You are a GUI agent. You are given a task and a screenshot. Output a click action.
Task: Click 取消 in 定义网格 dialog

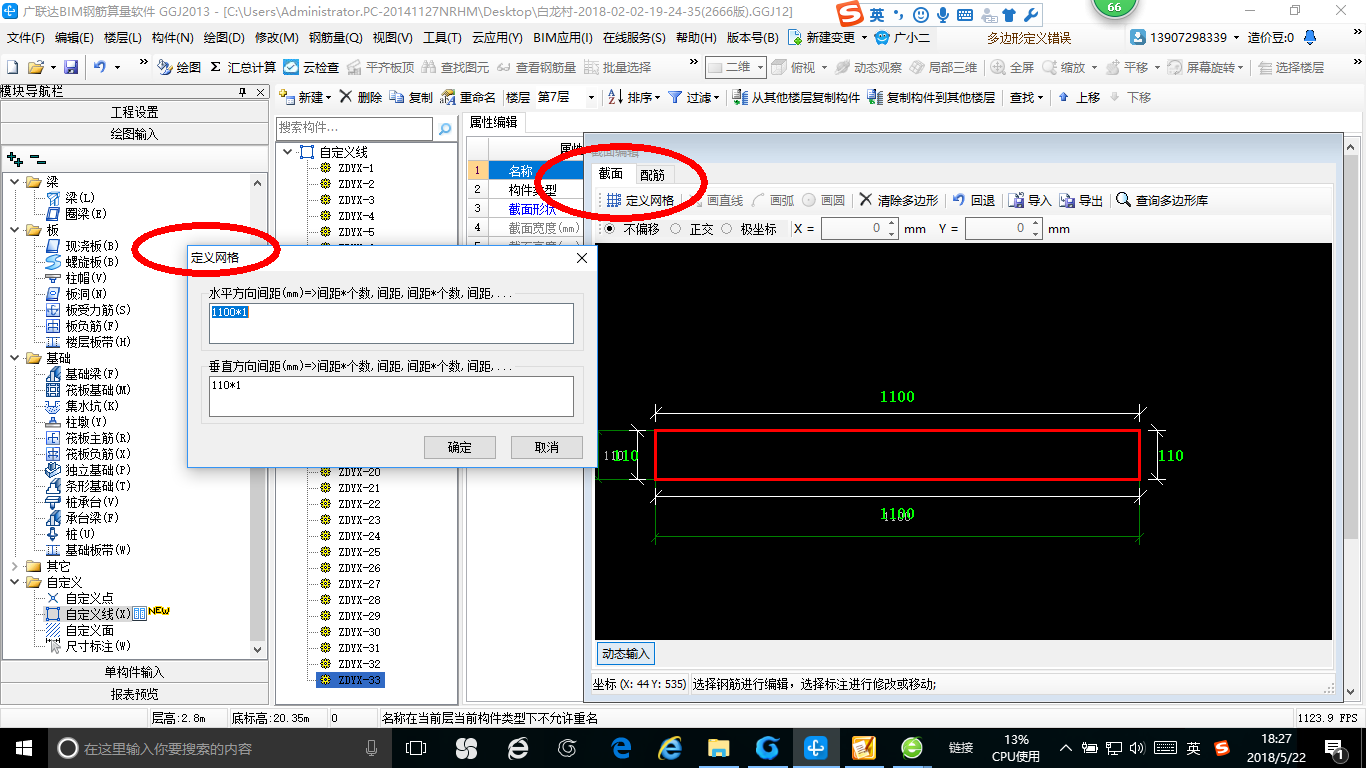546,447
